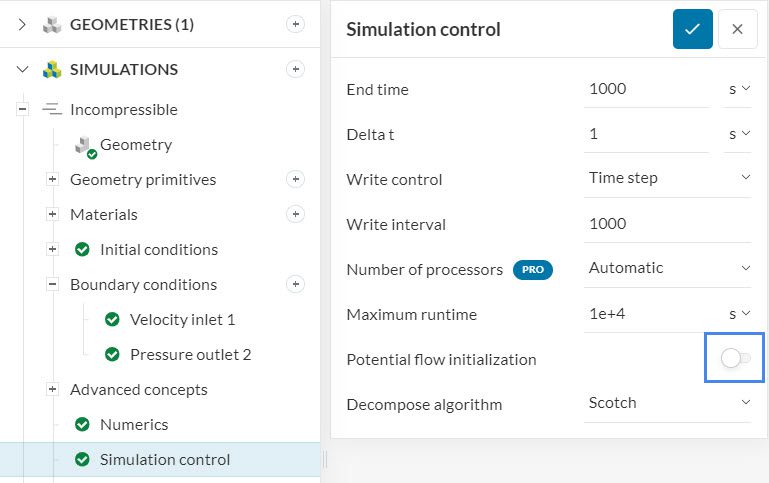Click the plus icon beside GEOMETRIES
The width and height of the screenshot is (769, 483).
coord(295,25)
